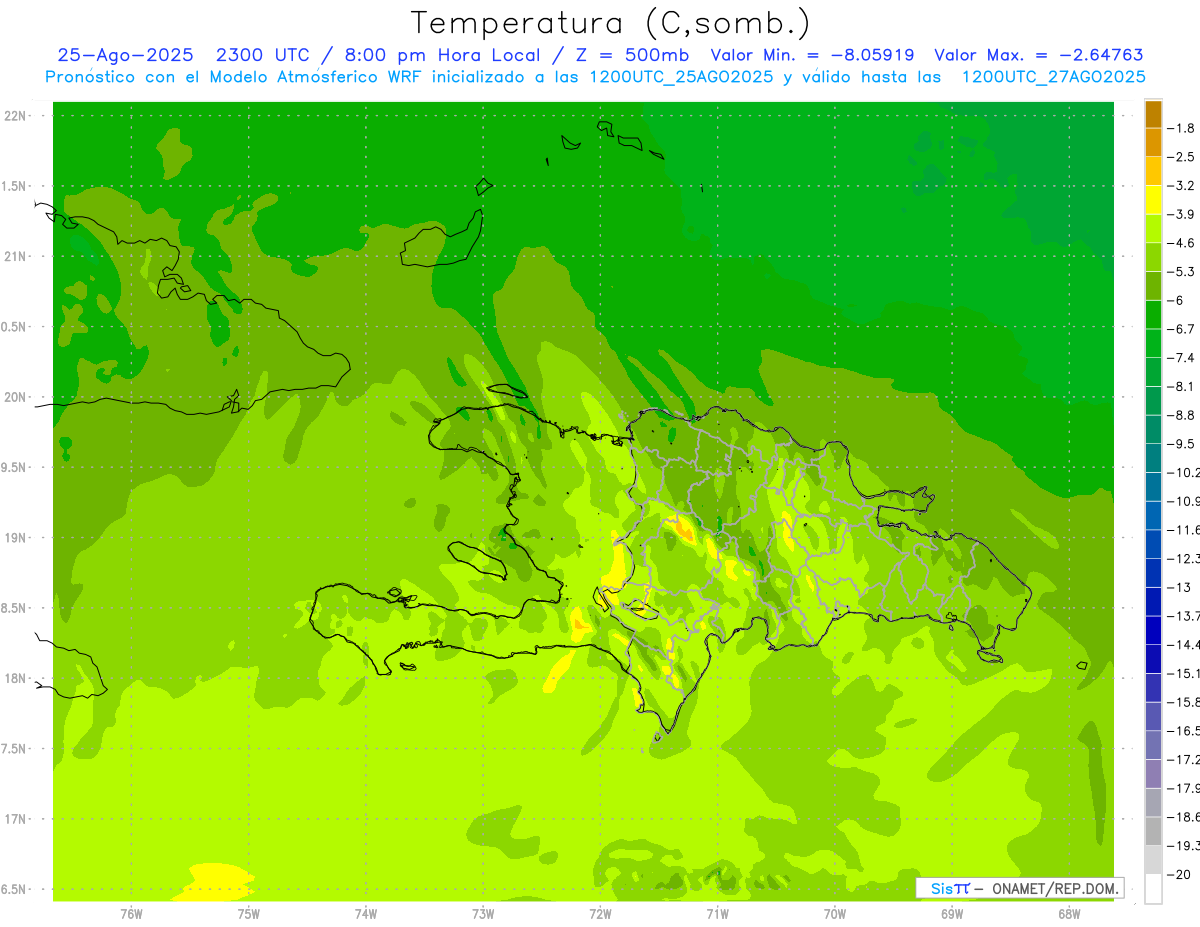Click the title "Temperatura (C,somb.)"

[611, 23]
